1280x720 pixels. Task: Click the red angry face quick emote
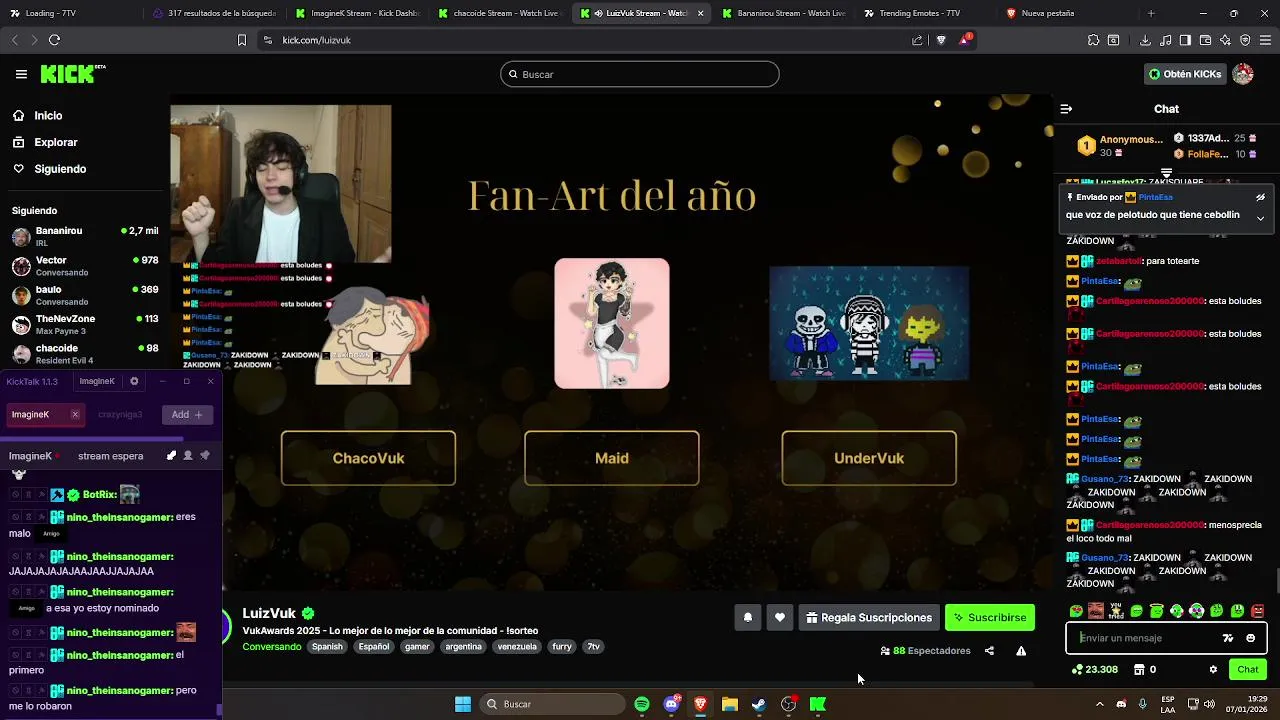tap(1257, 611)
